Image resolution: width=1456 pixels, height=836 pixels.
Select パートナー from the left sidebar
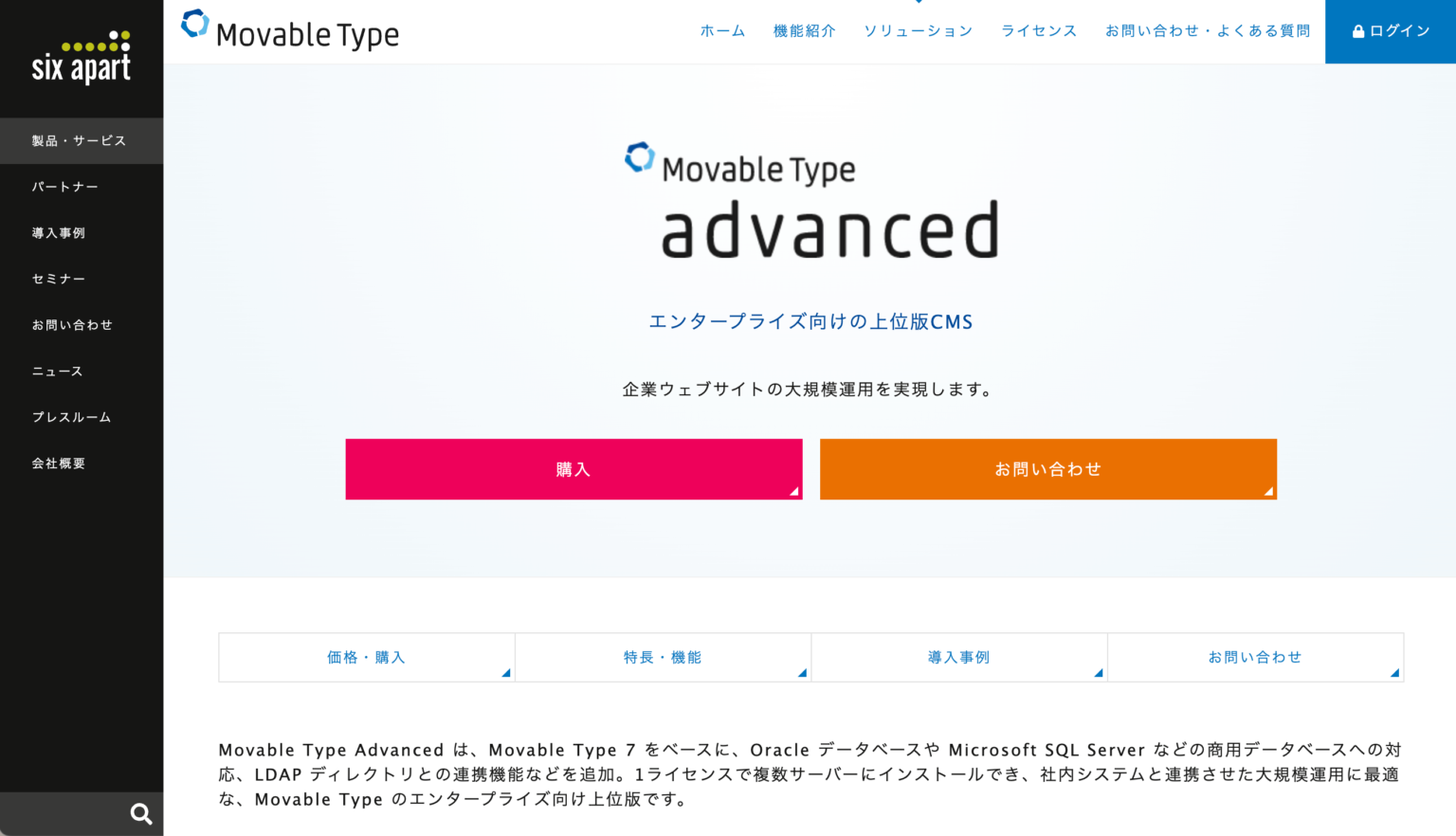(x=64, y=187)
